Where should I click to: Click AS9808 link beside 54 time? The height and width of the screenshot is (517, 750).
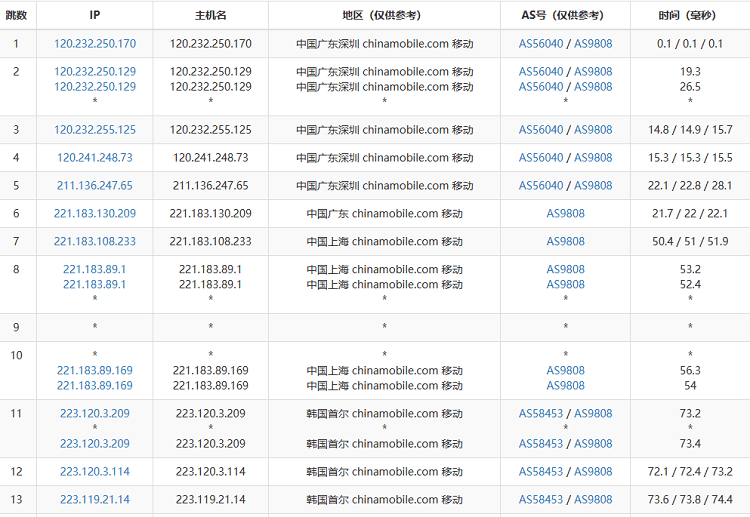[565, 385]
